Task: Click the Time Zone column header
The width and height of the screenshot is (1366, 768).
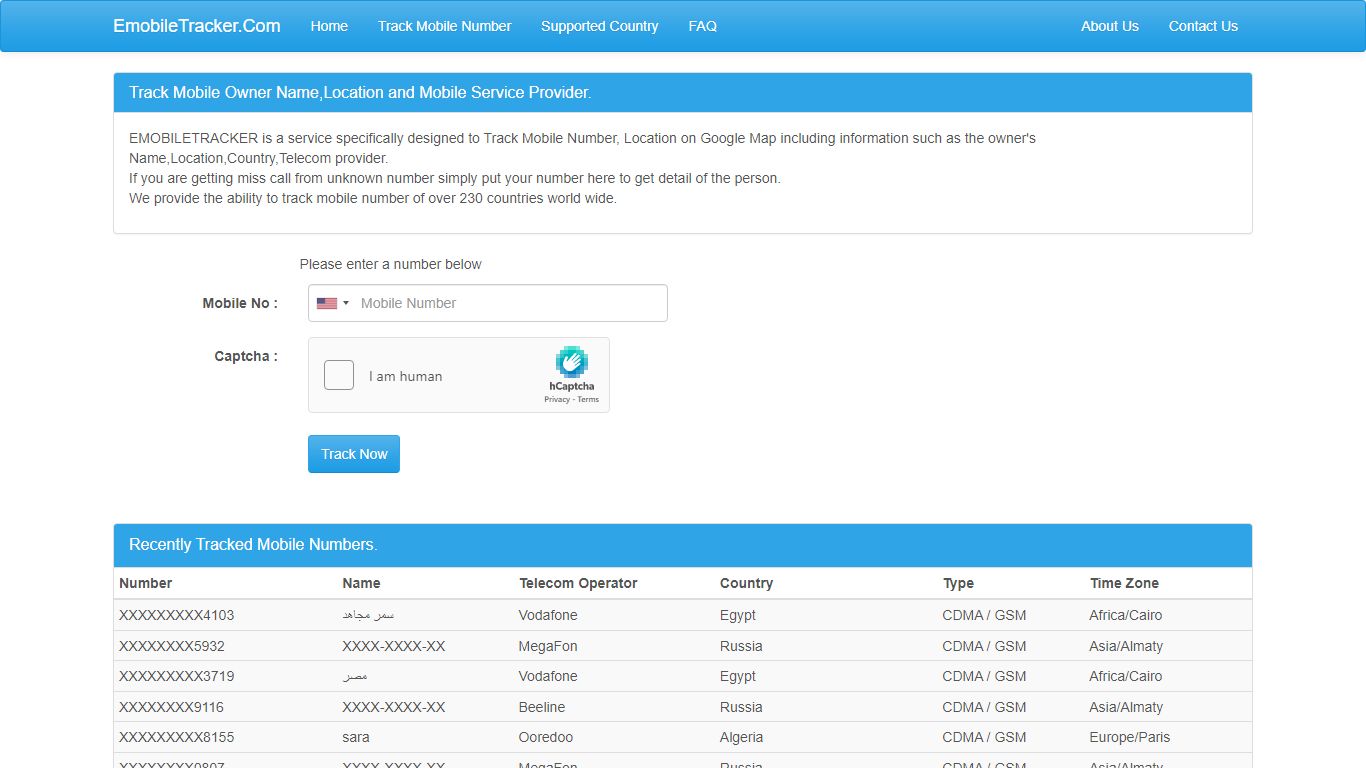Action: click(1124, 583)
